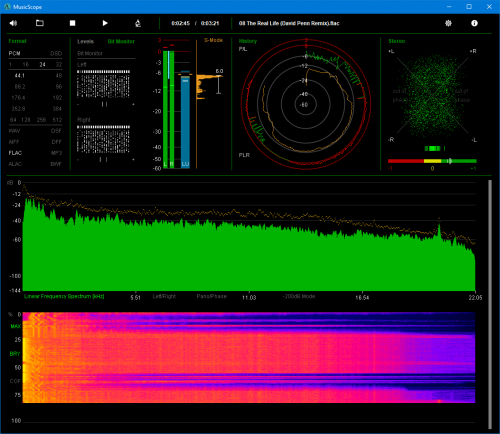The width and height of the screenshot is (500, 434).
Task: Click the BRY label on the spectrogram
Action: tap(15, 354)
